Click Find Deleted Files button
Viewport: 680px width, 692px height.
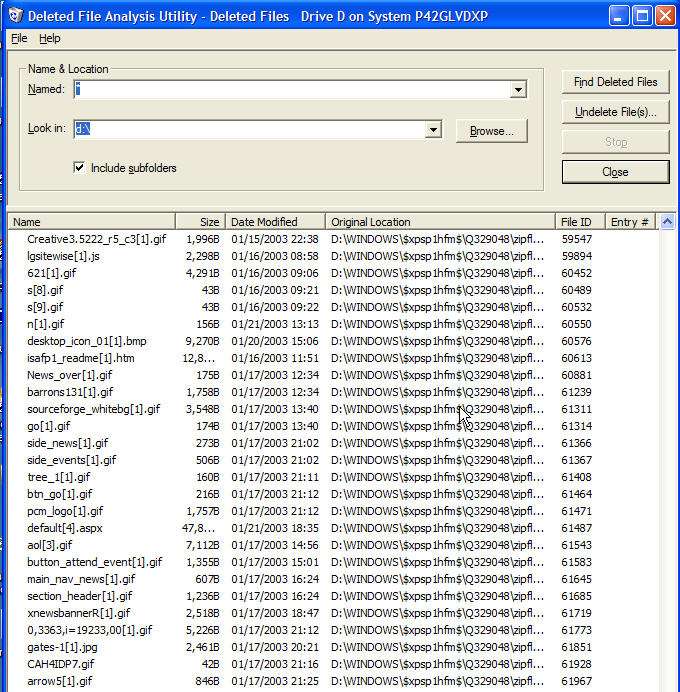tap(615, 82)
